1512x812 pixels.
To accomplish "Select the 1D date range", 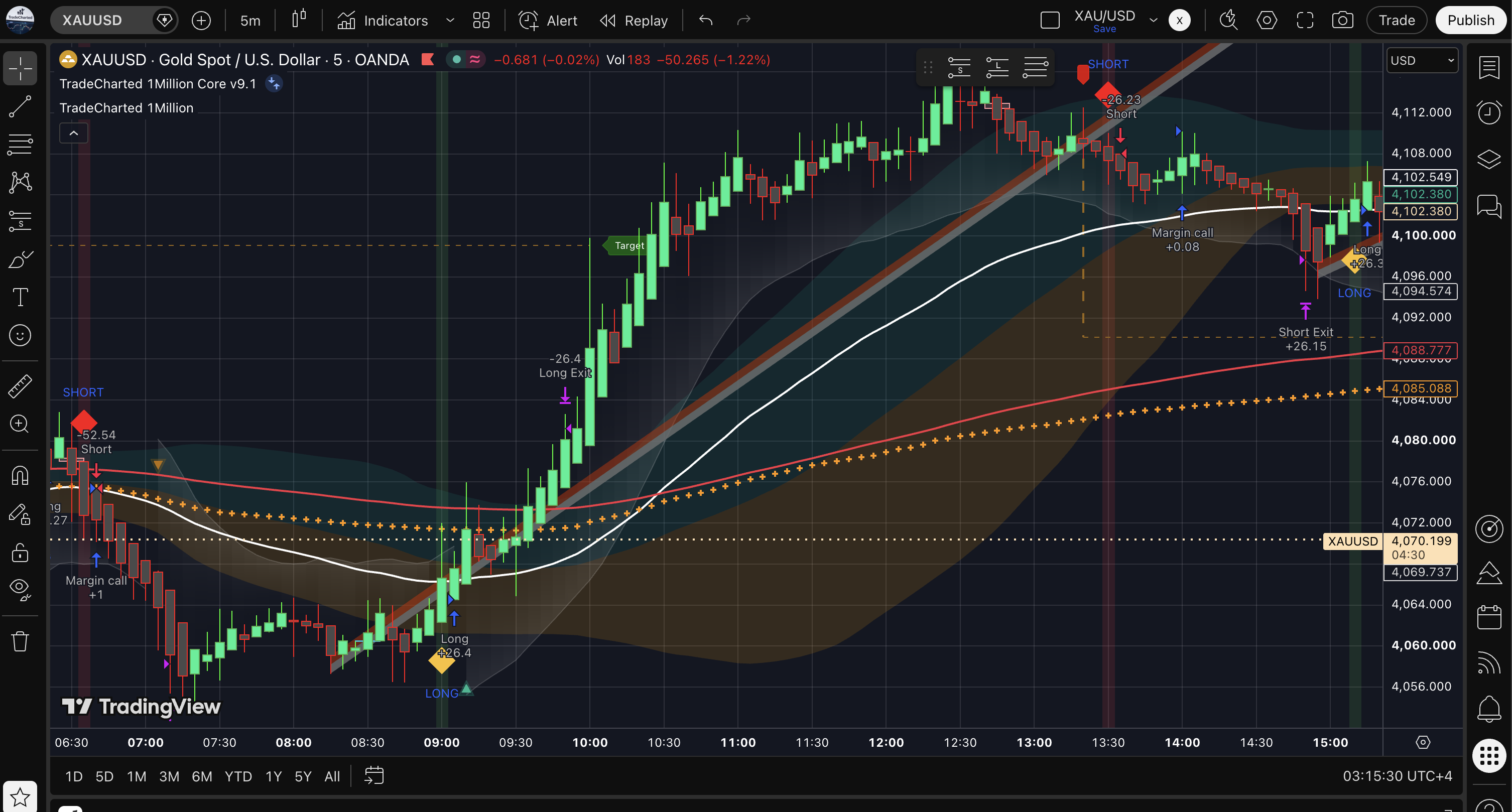I will tap(73, 776).
